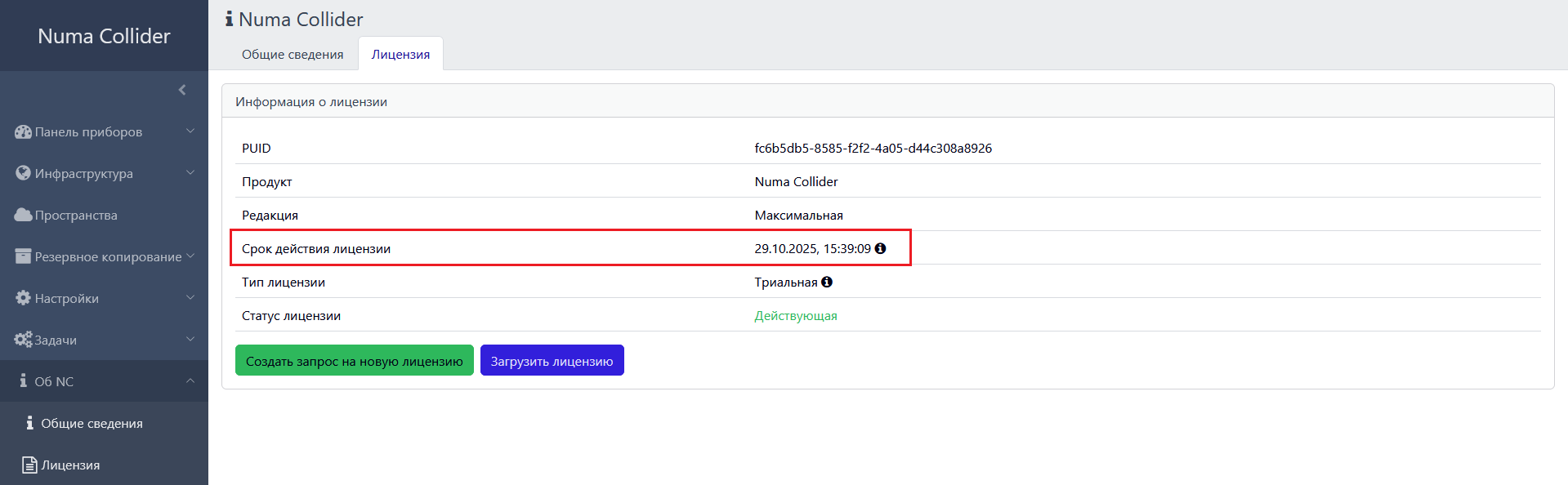Select the Лицензия tab

click(x=400, y=54)
